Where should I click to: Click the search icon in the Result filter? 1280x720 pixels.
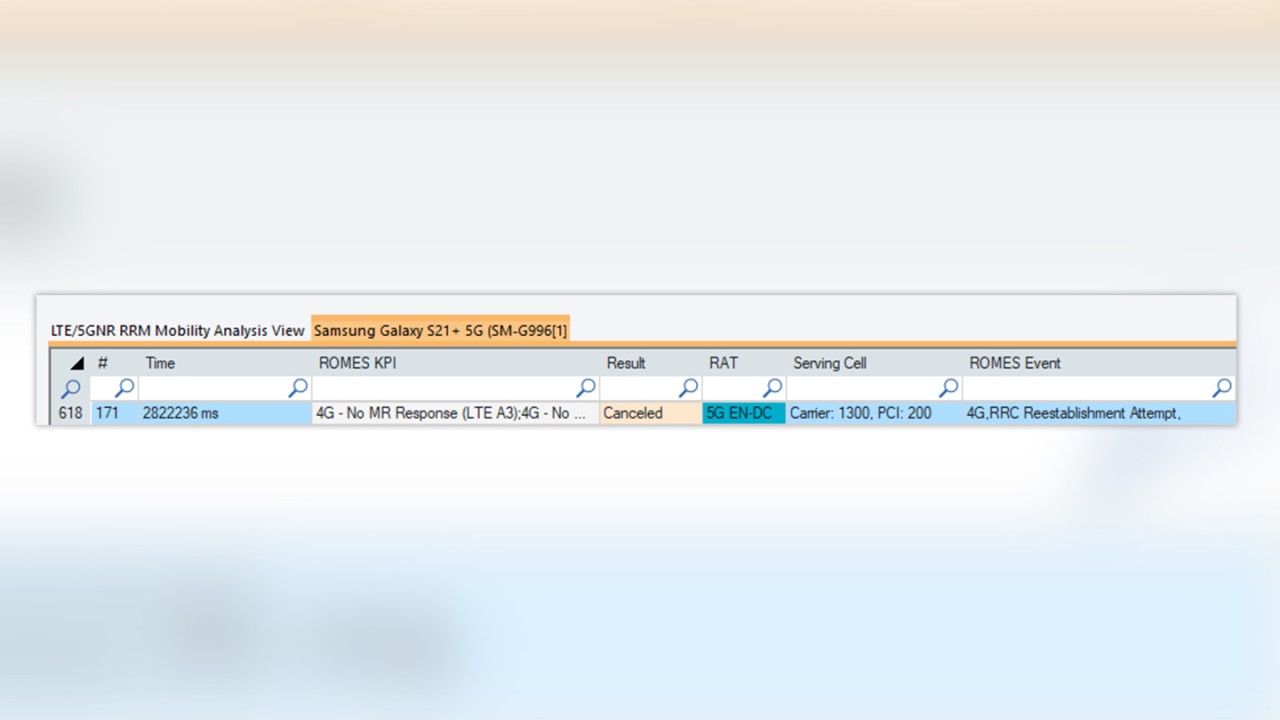688,388
